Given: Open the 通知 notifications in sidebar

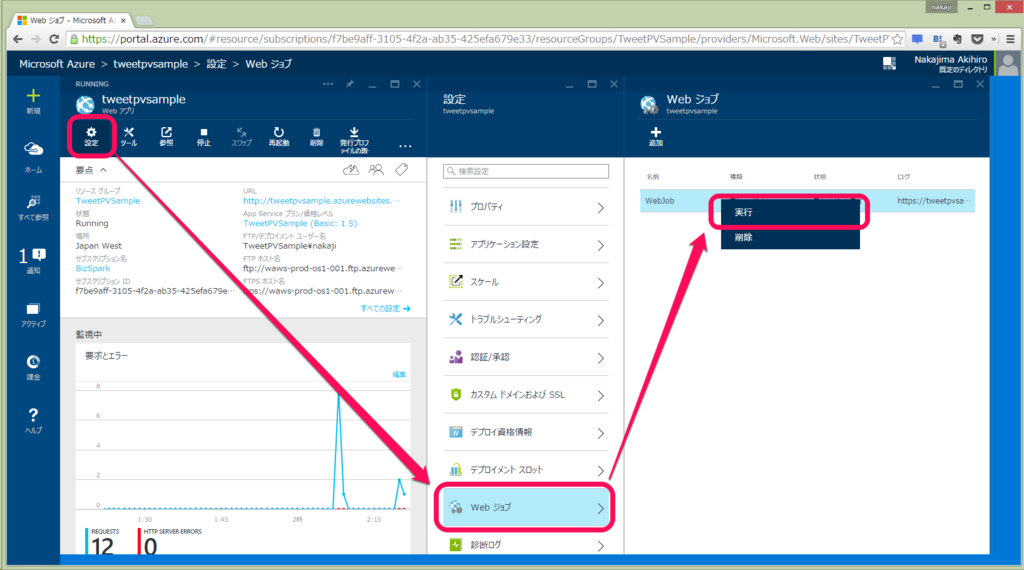Looking at the screenshot, I should [x=33, y=260].
